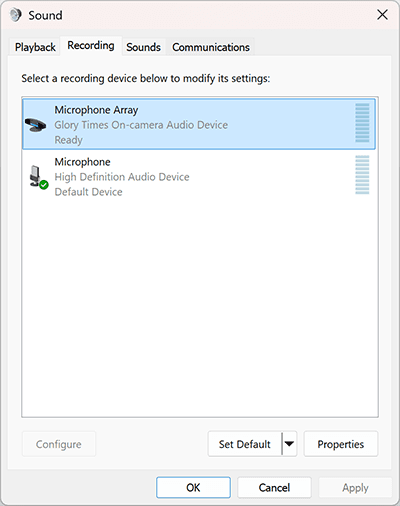
Task: Click the webcam icon of Microphone Array
Action: [x=35, y=125]
